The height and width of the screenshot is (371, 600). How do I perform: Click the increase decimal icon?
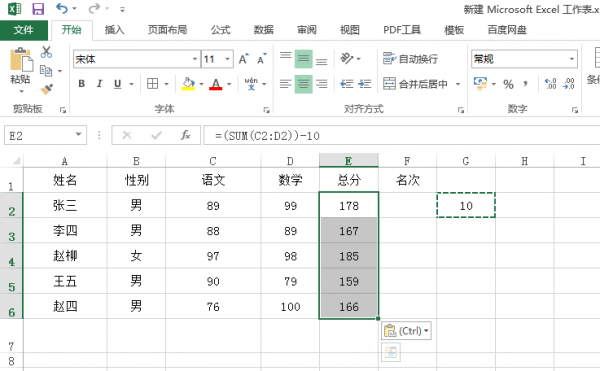(551, 84)
